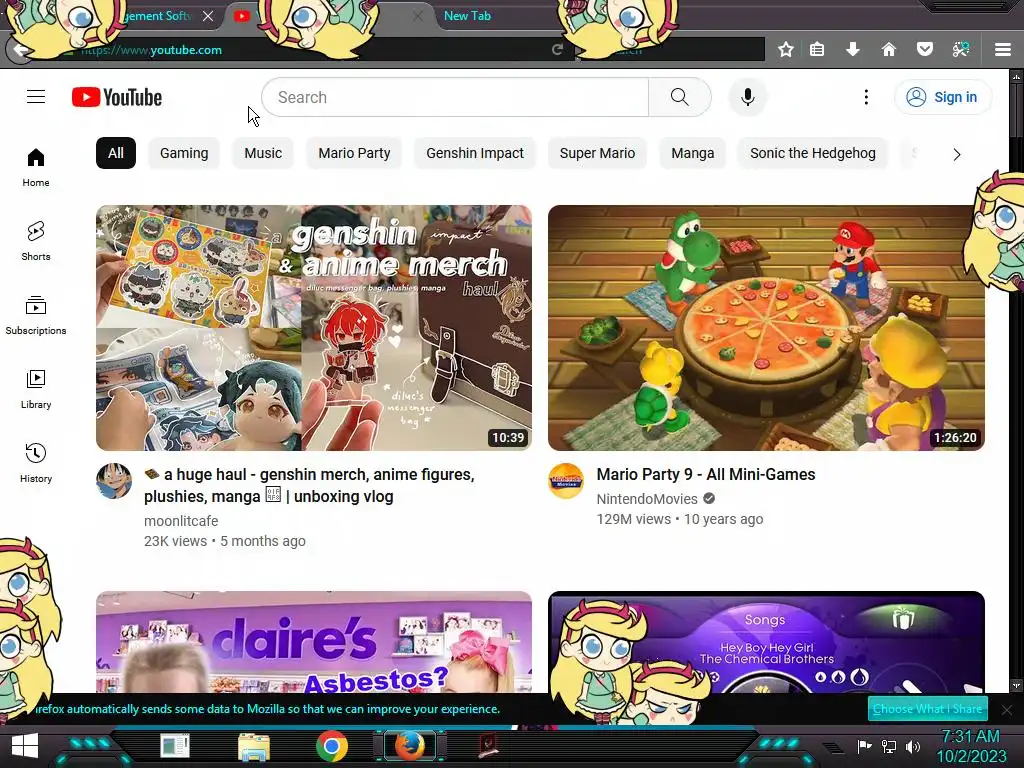Open the action center flag tray icon
This screenshot has width=1024, height=768.
(x=865, y=746)
